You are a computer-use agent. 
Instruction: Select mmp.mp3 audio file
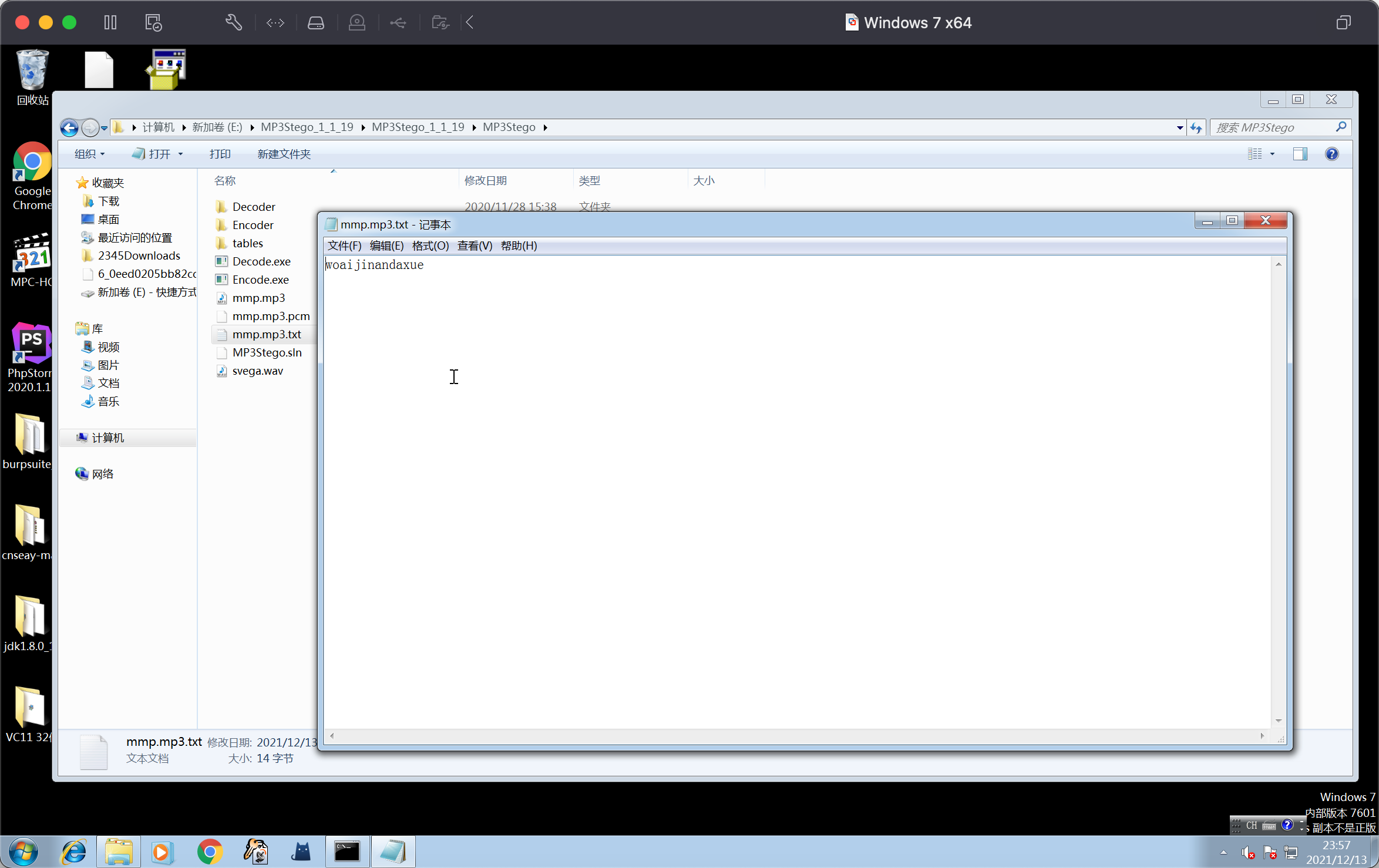250,298
